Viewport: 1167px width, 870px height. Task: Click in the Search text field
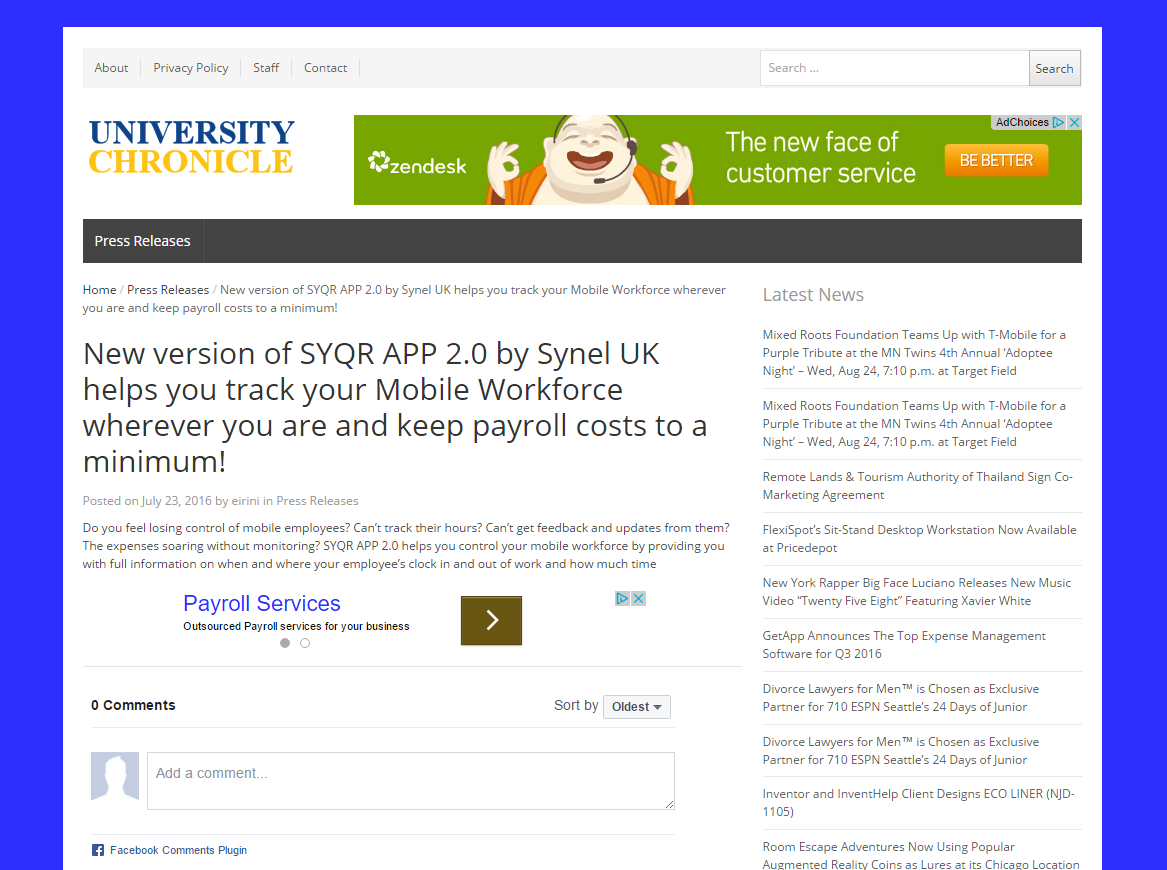pos(894,68)
